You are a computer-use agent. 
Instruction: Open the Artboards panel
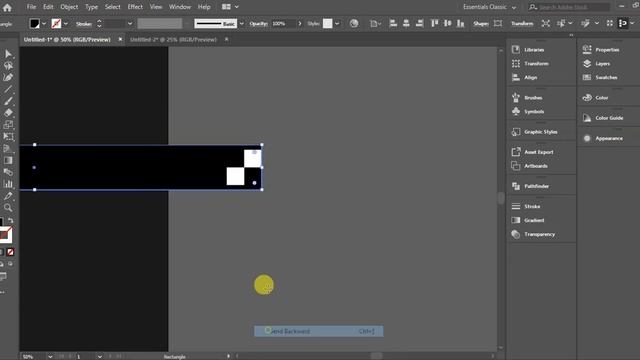[x=536, y=166]
